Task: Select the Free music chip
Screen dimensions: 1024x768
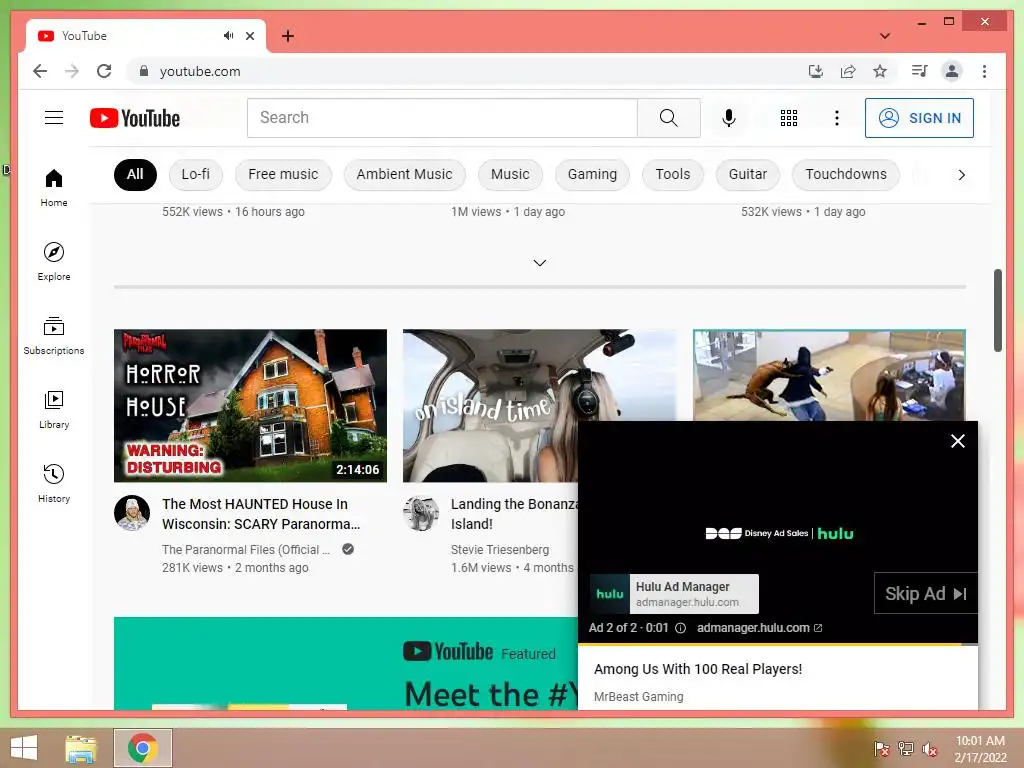Action: click(x=283, y=174)
